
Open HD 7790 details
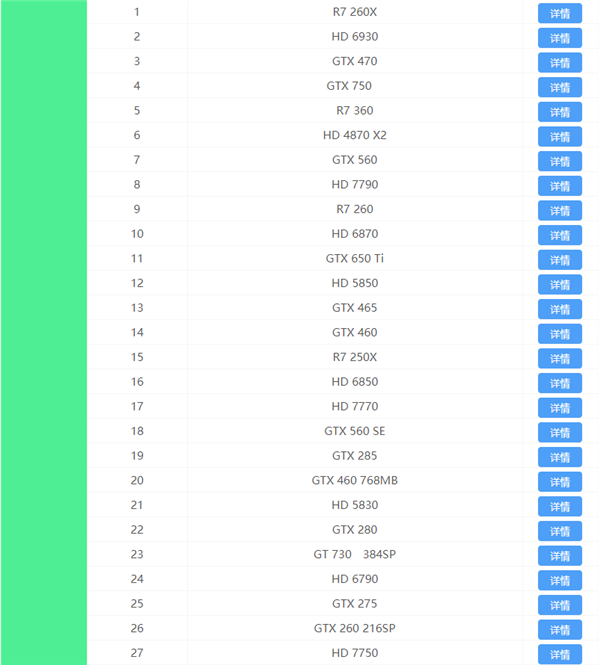click(560, 186)
